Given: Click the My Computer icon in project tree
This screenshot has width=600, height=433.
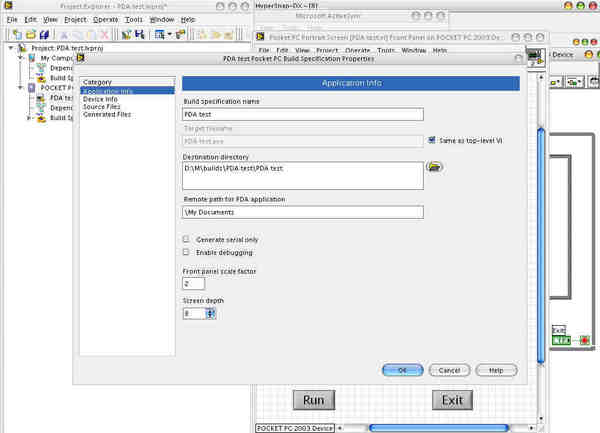Looking at the screenshot, I should (32, 58).
